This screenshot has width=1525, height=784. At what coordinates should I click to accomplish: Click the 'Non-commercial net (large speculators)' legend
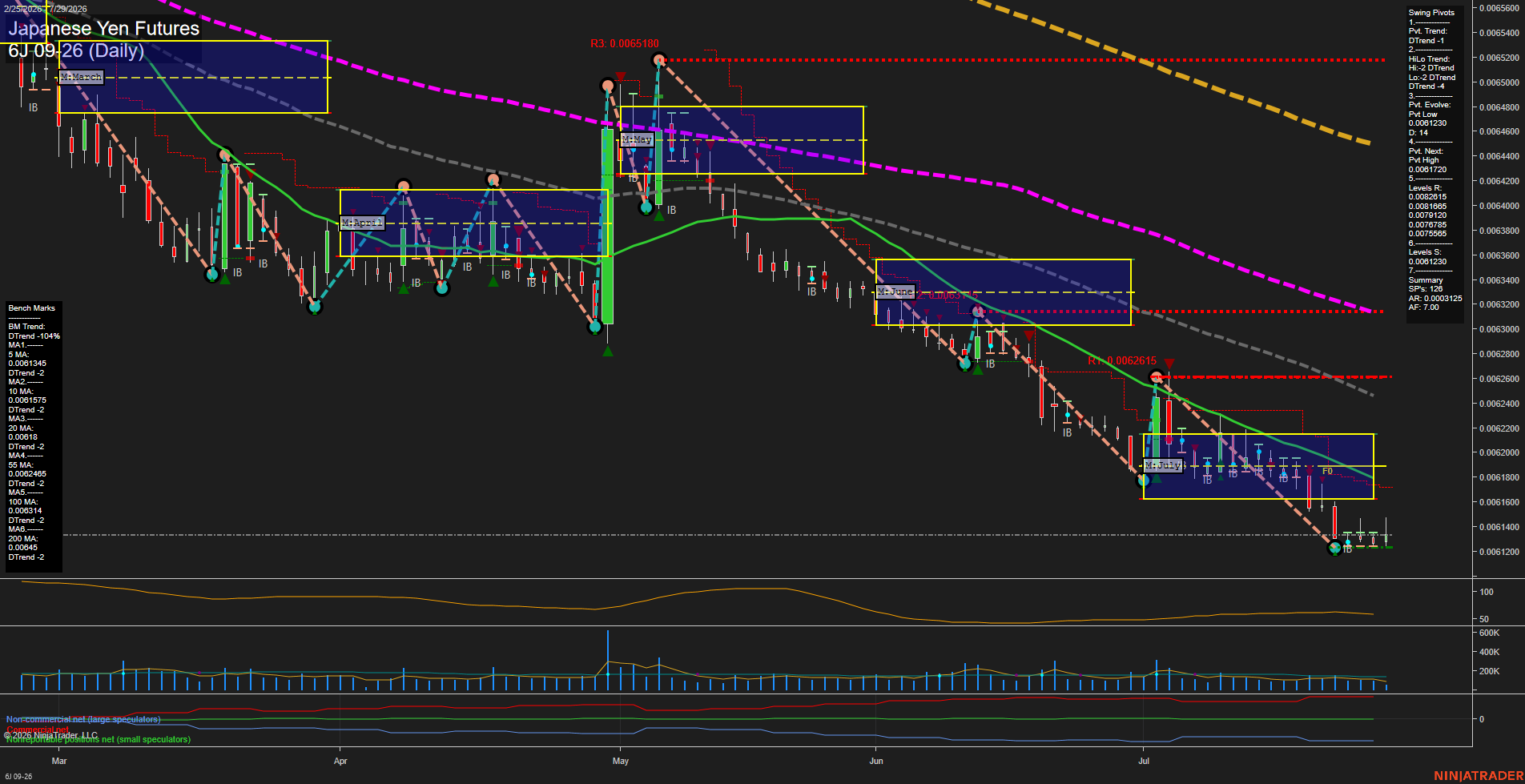click(x=83, y=719)
